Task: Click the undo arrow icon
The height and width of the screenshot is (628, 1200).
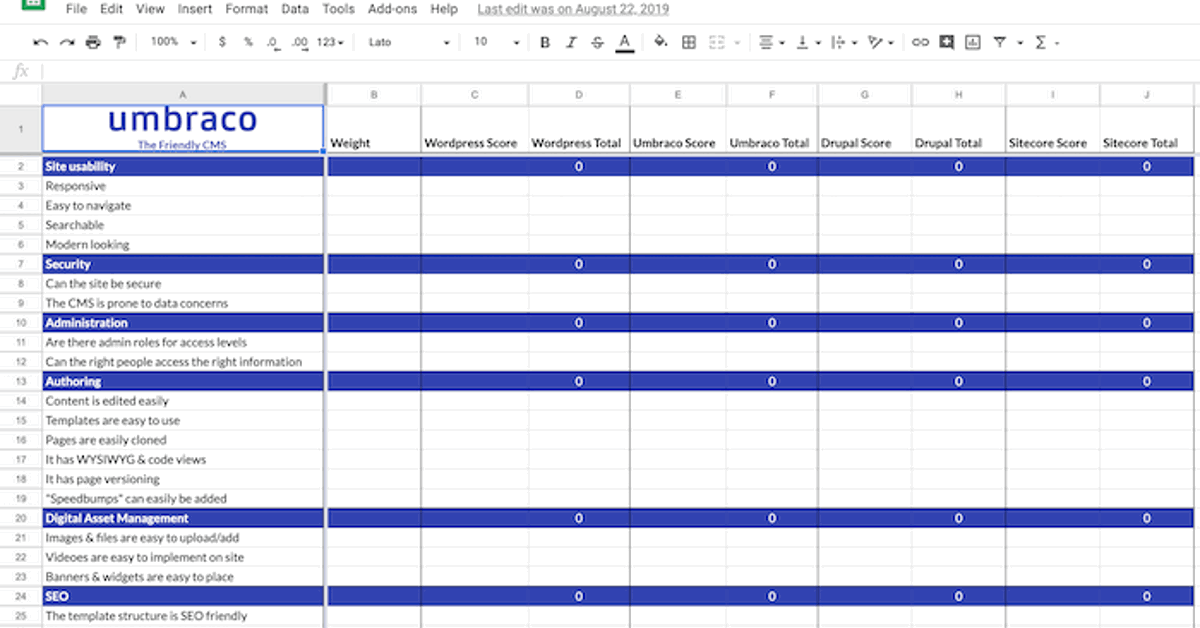Action: pos(40,42)
